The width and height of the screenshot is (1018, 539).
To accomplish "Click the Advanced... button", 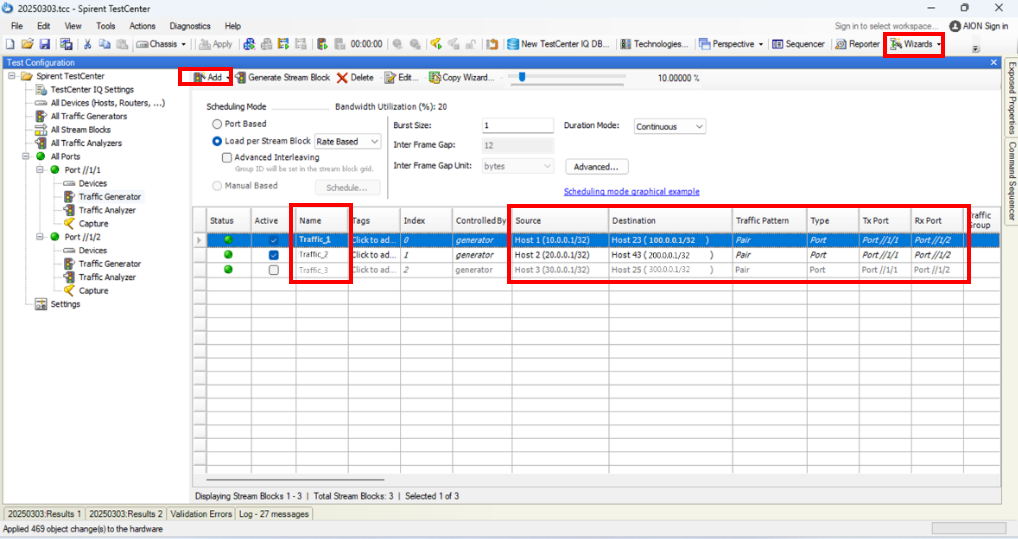I will click(596, 167).
